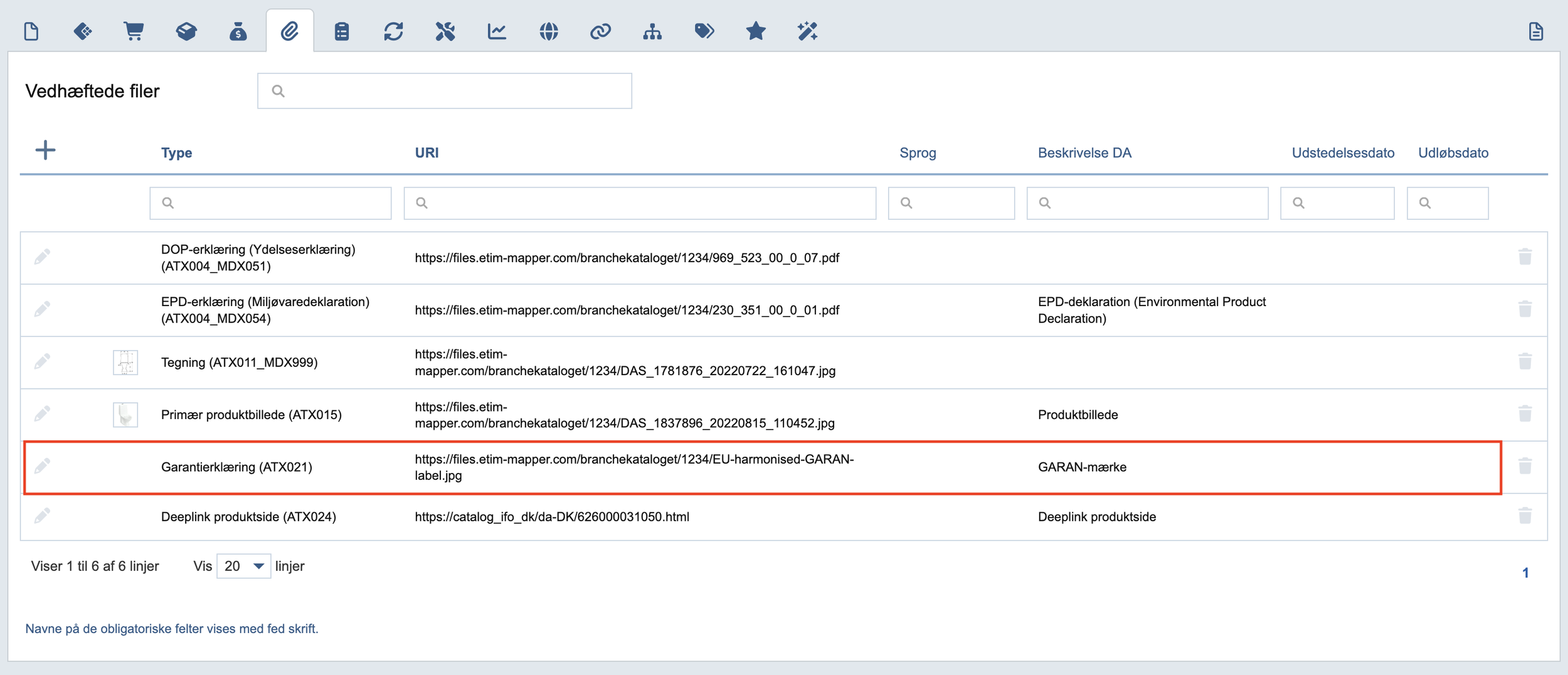Open the crossed tools tab

tap(445, 31)
